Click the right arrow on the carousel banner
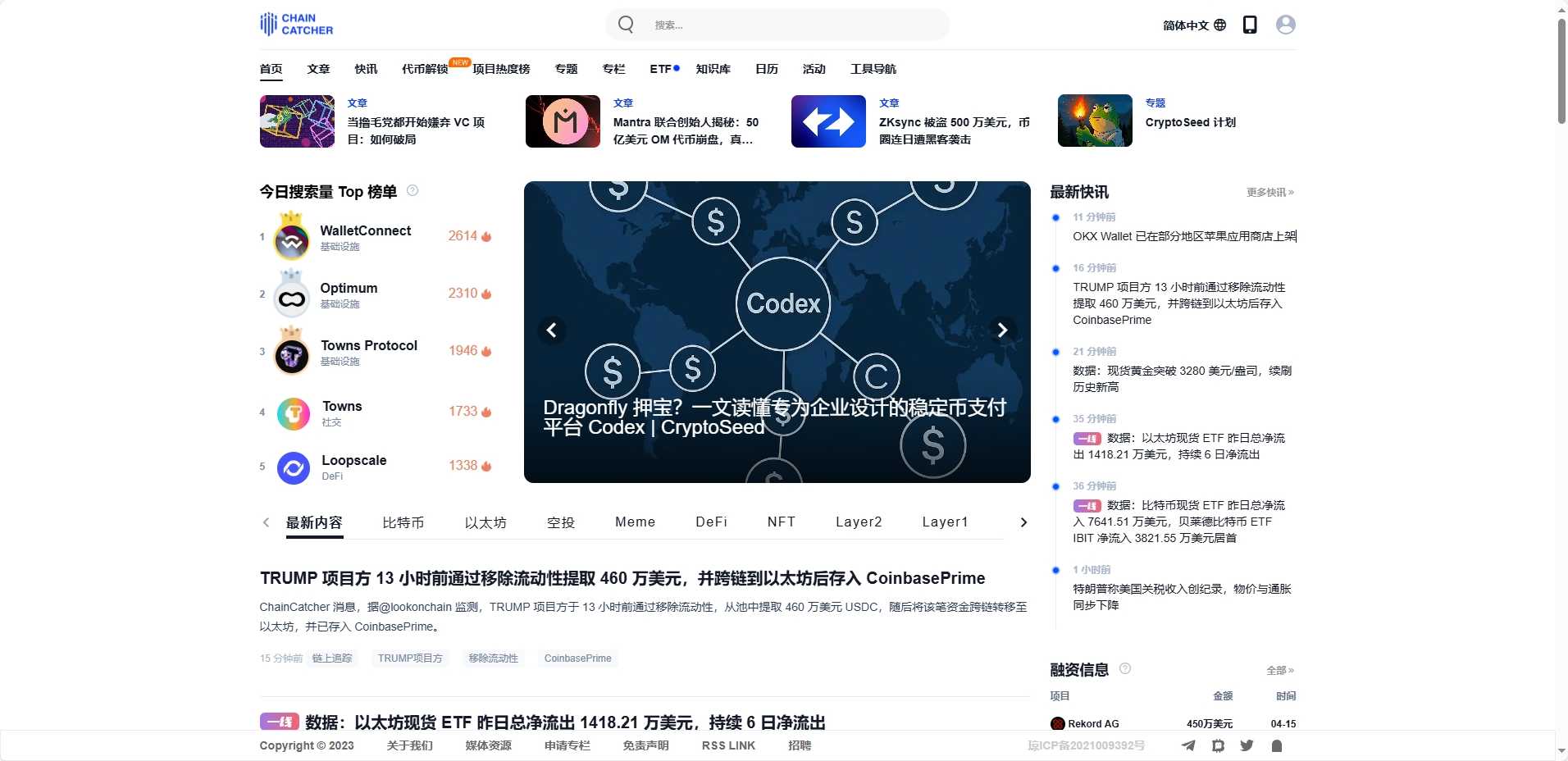Screen dimensions: 1568x761 (1002, 330)
